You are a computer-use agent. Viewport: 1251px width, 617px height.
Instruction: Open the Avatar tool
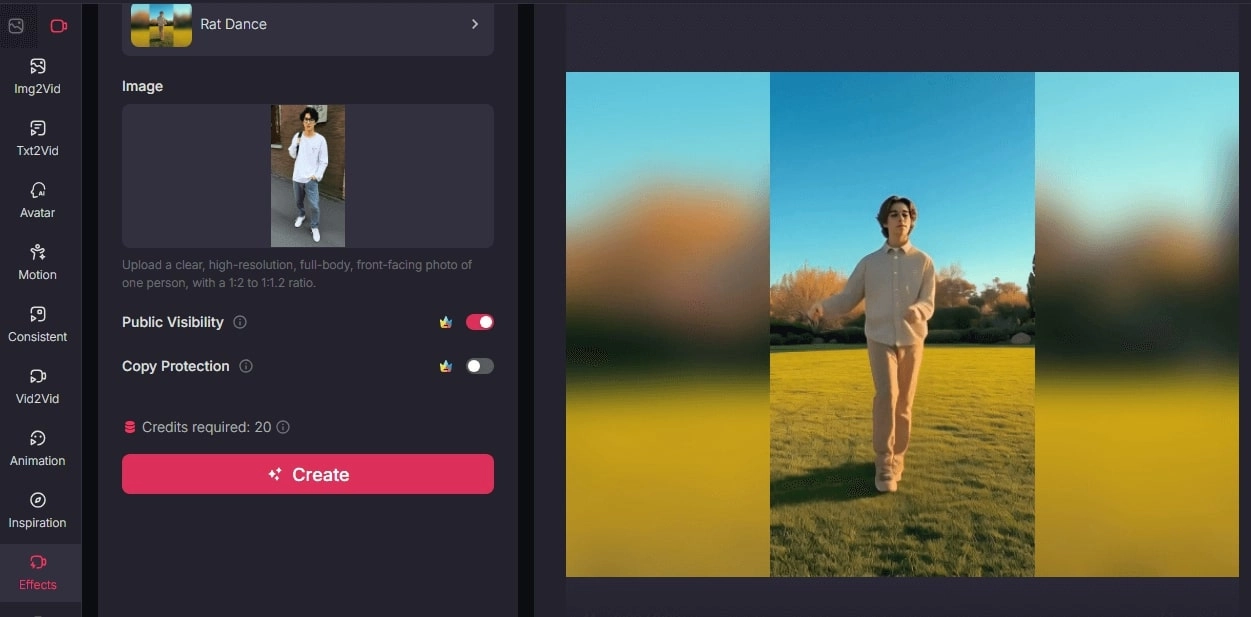point(38,200)
